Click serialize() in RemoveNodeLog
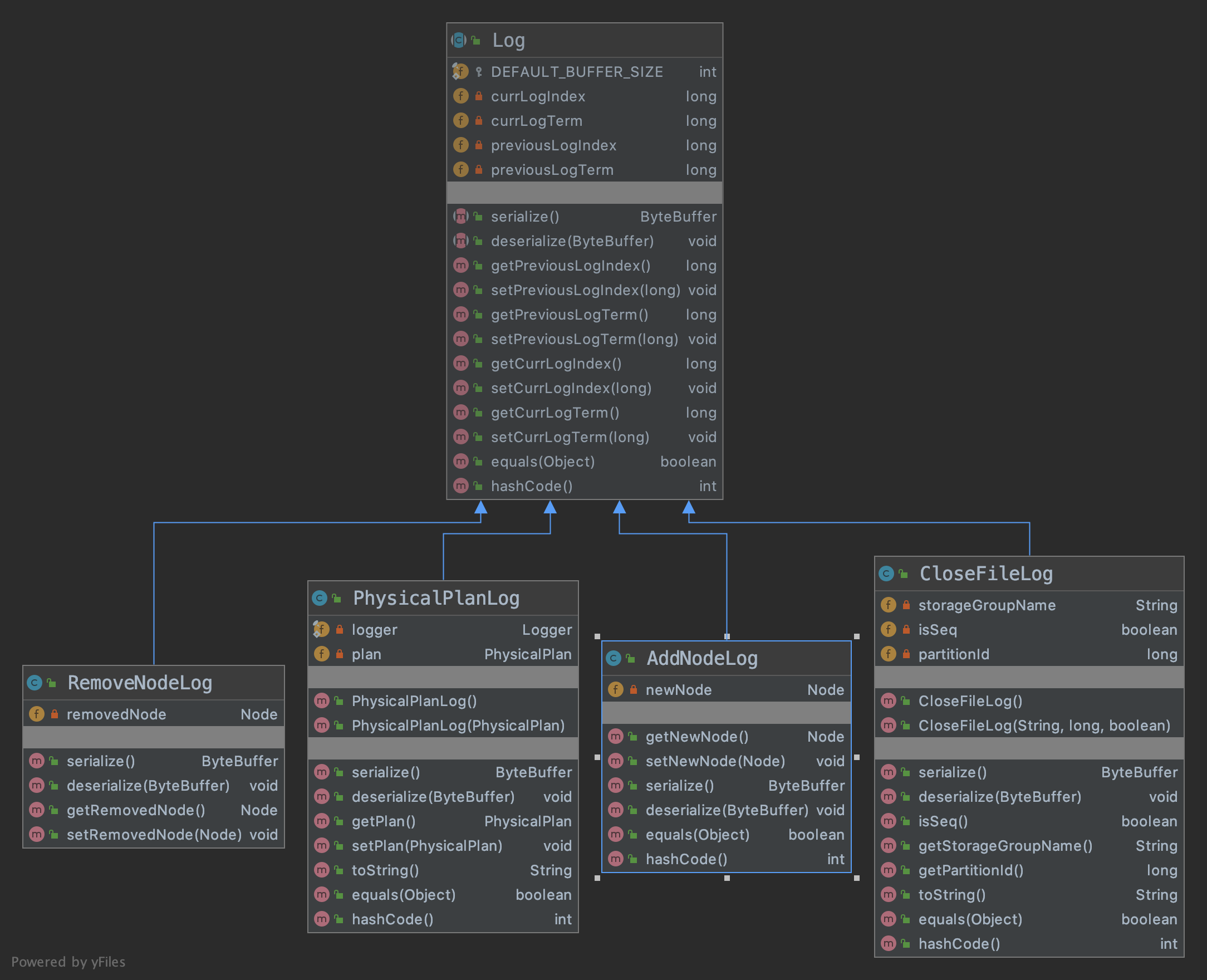Image resolution: width=1207 pixels, height=980 pixels. (x=154, y=761)
